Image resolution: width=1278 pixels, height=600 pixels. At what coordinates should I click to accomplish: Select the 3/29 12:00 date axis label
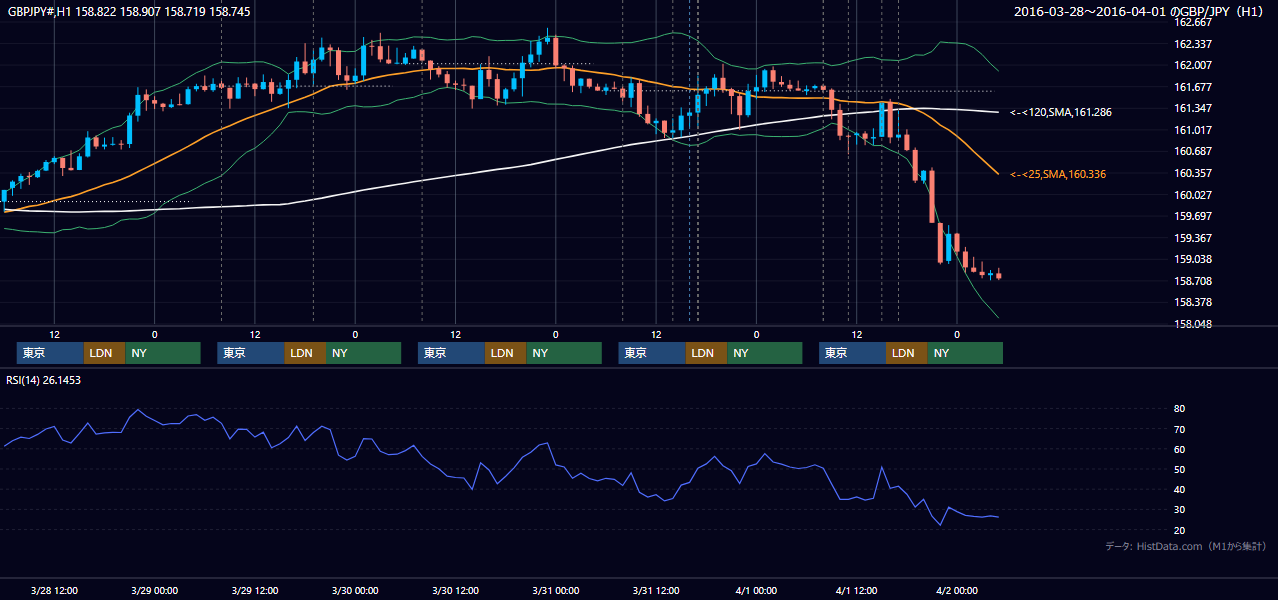pos(254,590)
